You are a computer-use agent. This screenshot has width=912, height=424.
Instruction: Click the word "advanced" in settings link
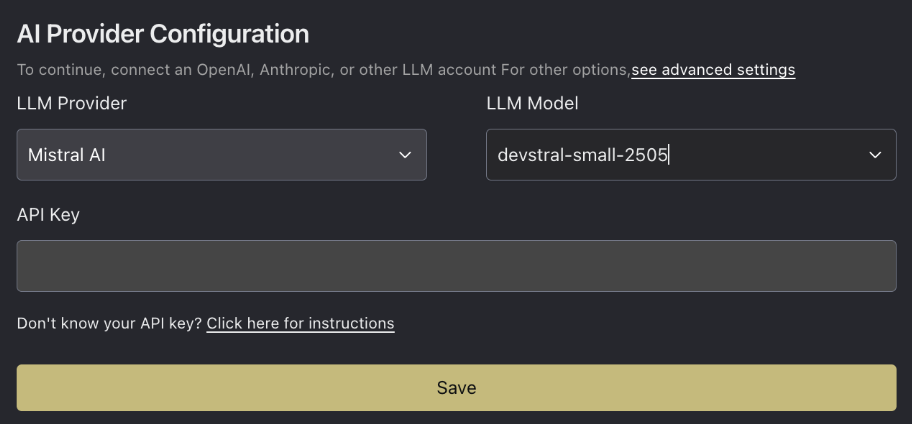pyautogui.click(x=699, y=70)
